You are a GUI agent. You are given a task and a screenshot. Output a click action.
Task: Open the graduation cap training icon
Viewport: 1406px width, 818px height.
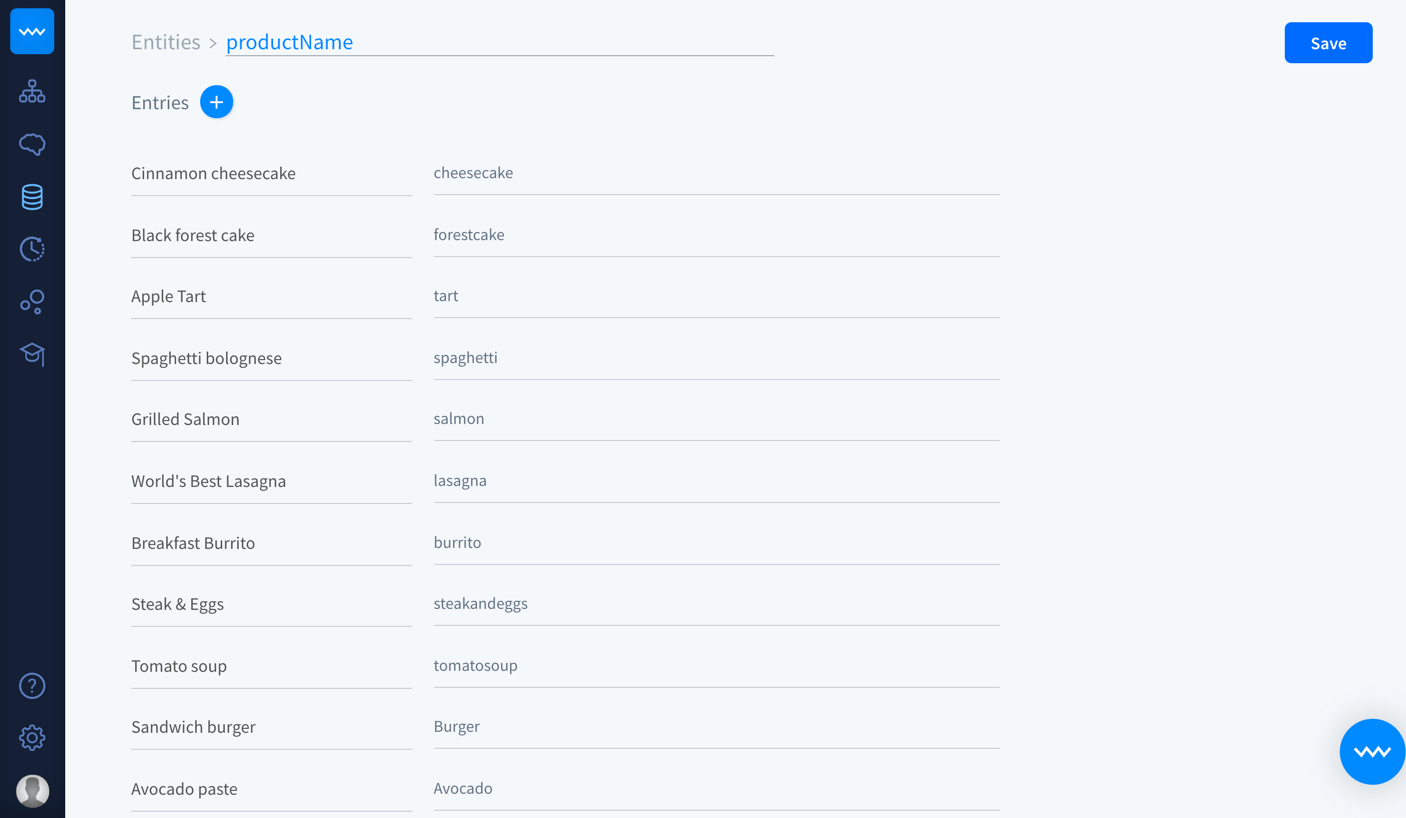point(32,354)
